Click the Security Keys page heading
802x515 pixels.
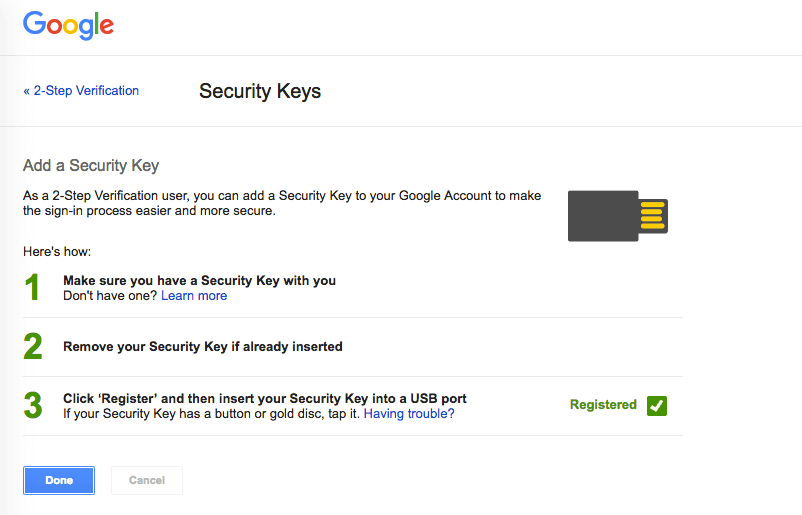click(x=260, y=91)
